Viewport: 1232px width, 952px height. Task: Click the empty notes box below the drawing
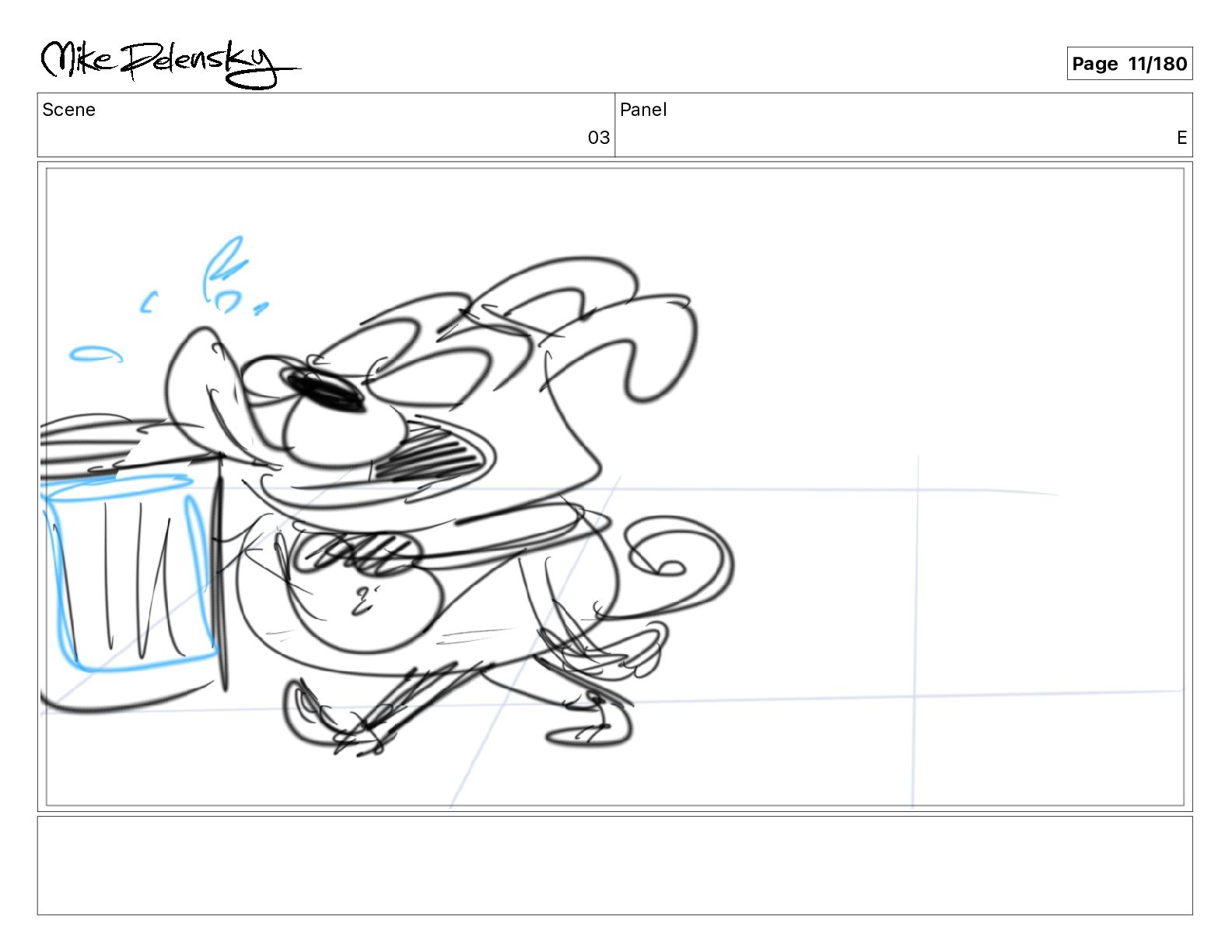[x=615, y=866]
